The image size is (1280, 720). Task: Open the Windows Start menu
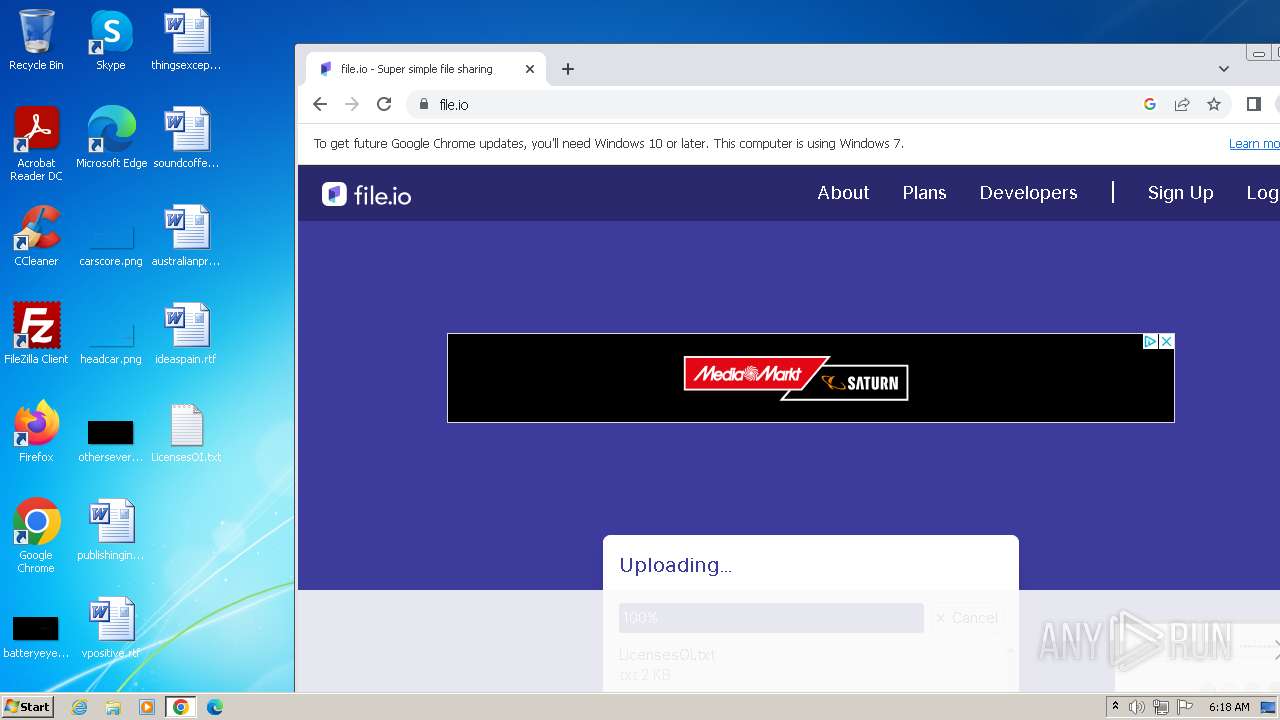28,706
